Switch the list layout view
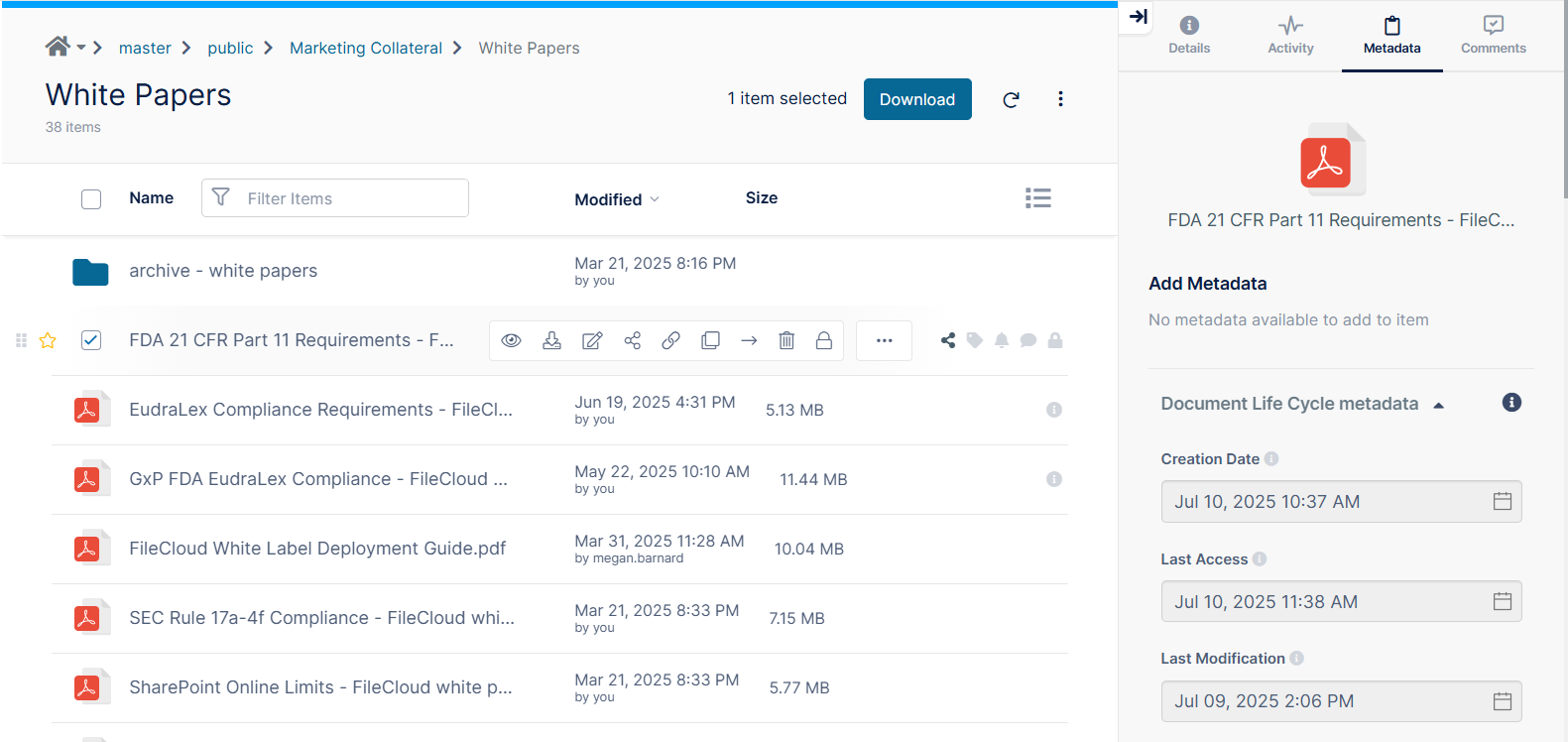 (x=1038, y=198)
